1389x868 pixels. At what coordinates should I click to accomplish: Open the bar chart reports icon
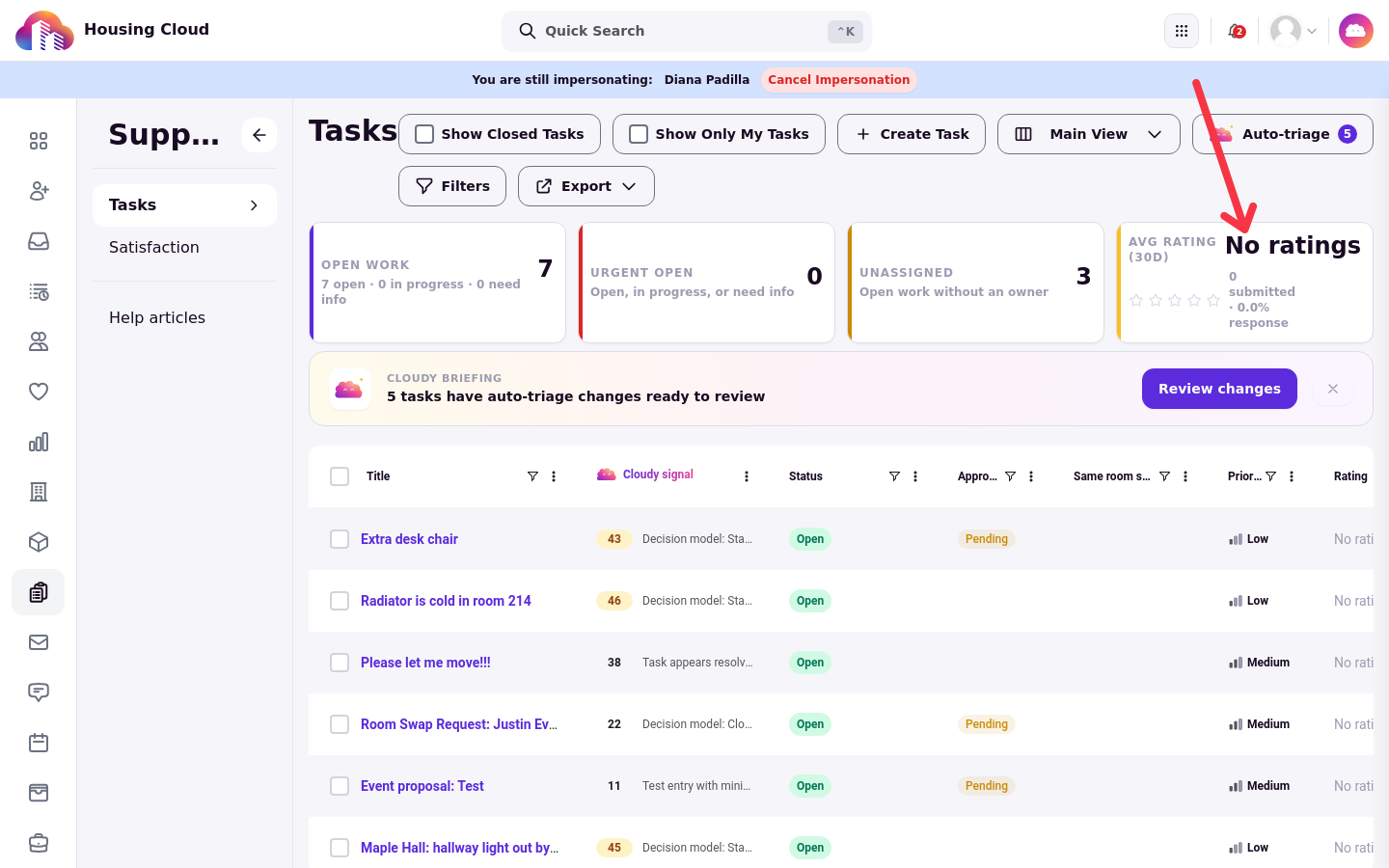click(x=39, y=442)
